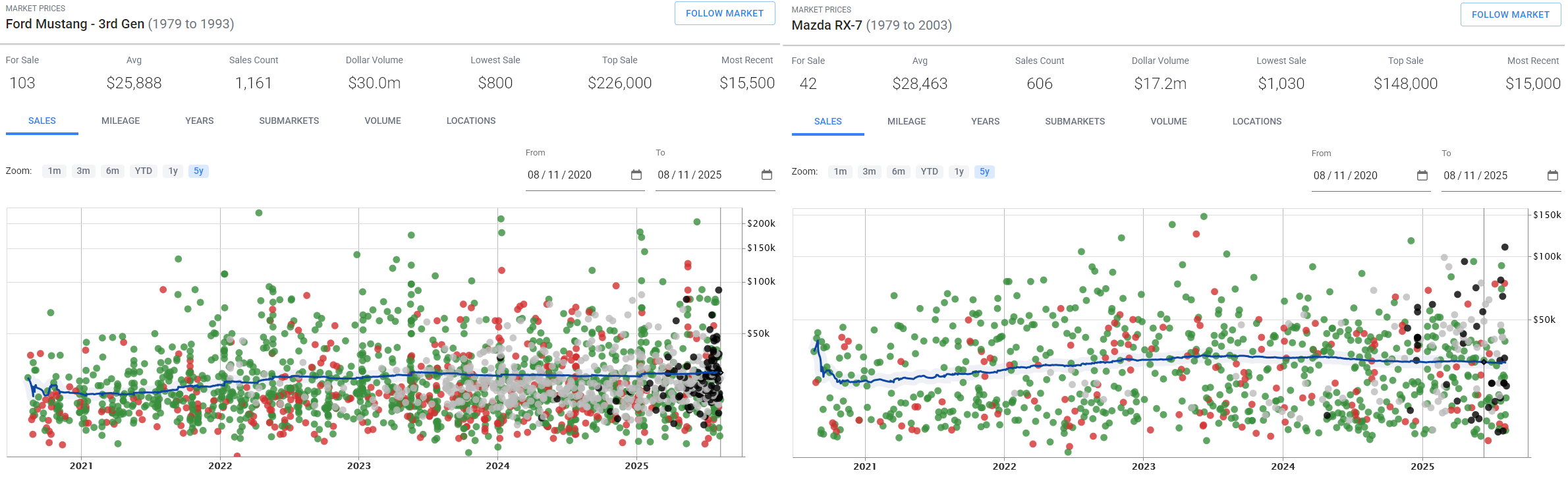Switch to Mileage tab for Mazda RX-7

click(907, 122)
